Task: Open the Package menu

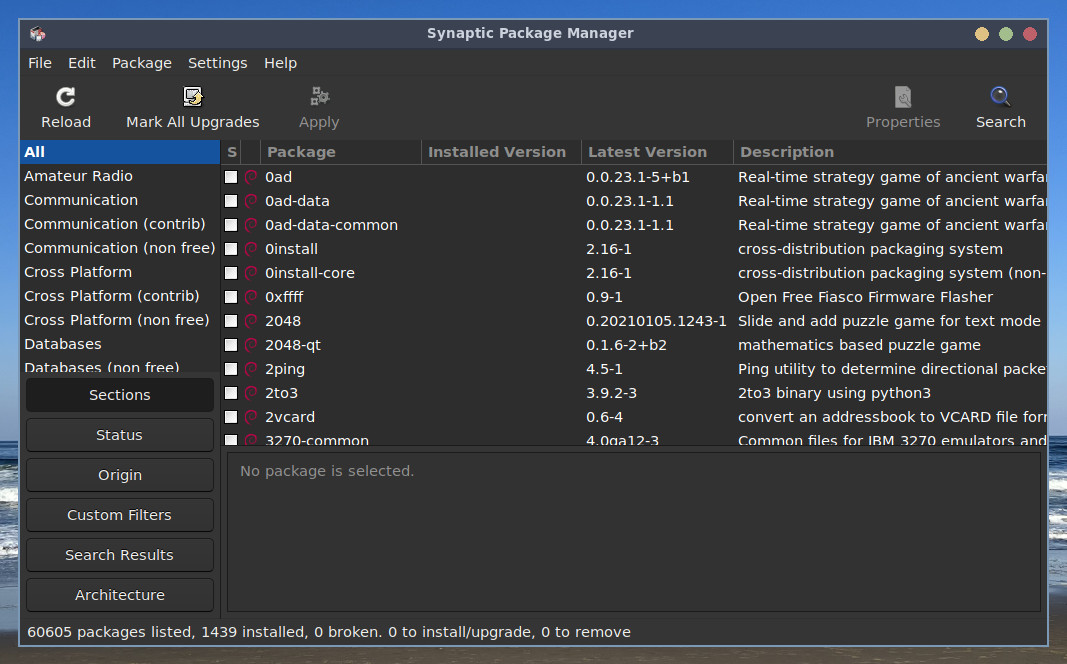Action: (x=142, y=63)
